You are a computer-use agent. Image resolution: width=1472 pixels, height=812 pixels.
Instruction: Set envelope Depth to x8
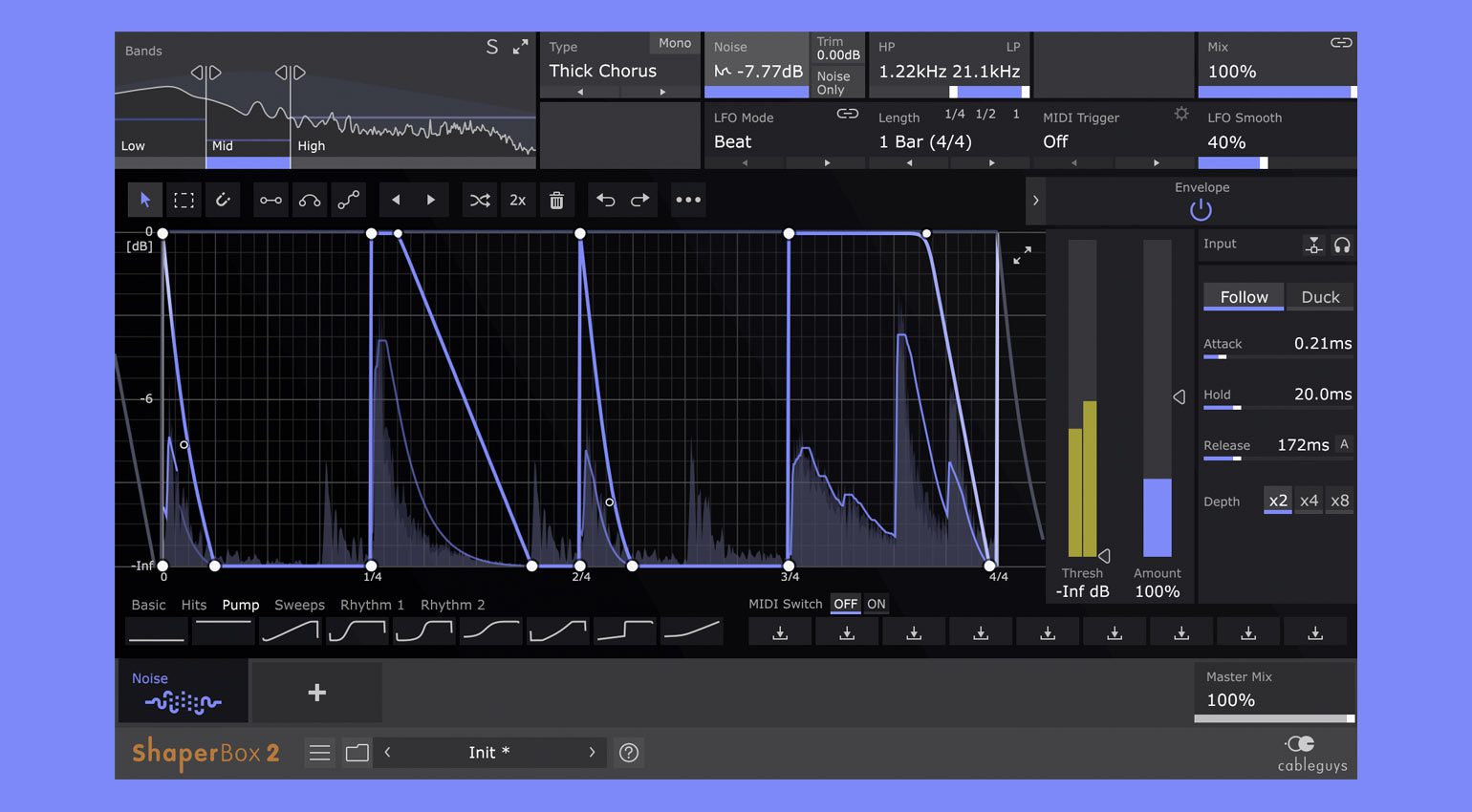pos(1340,501)
